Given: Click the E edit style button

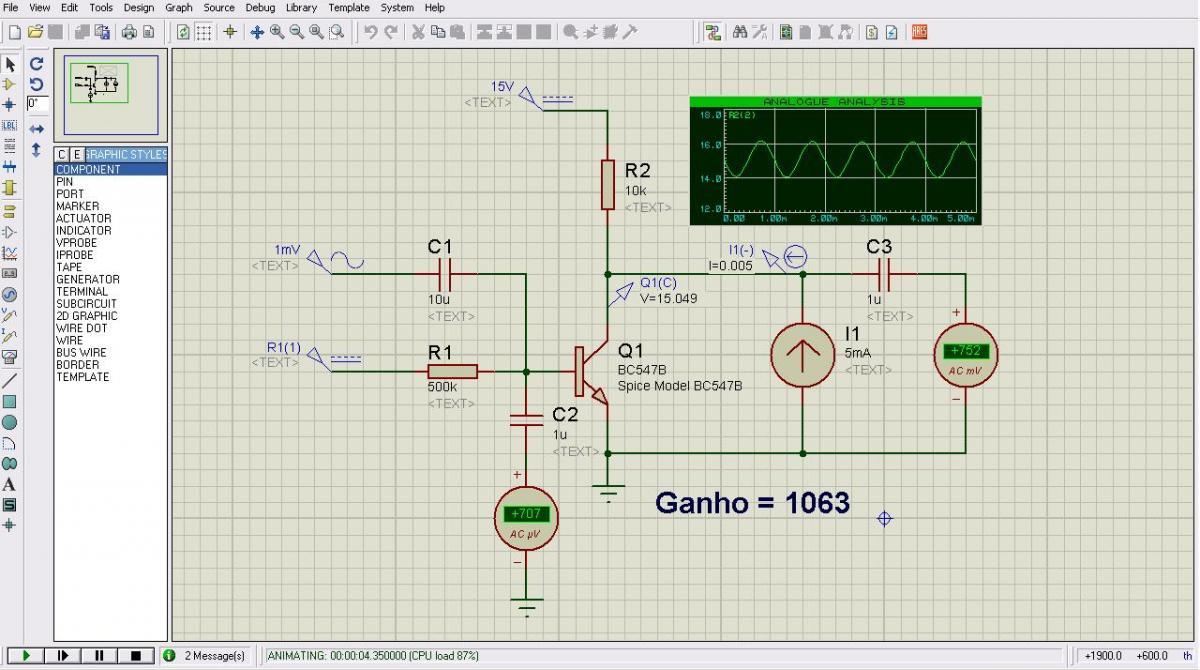Looking at the screenshot, I should point(77,154).
